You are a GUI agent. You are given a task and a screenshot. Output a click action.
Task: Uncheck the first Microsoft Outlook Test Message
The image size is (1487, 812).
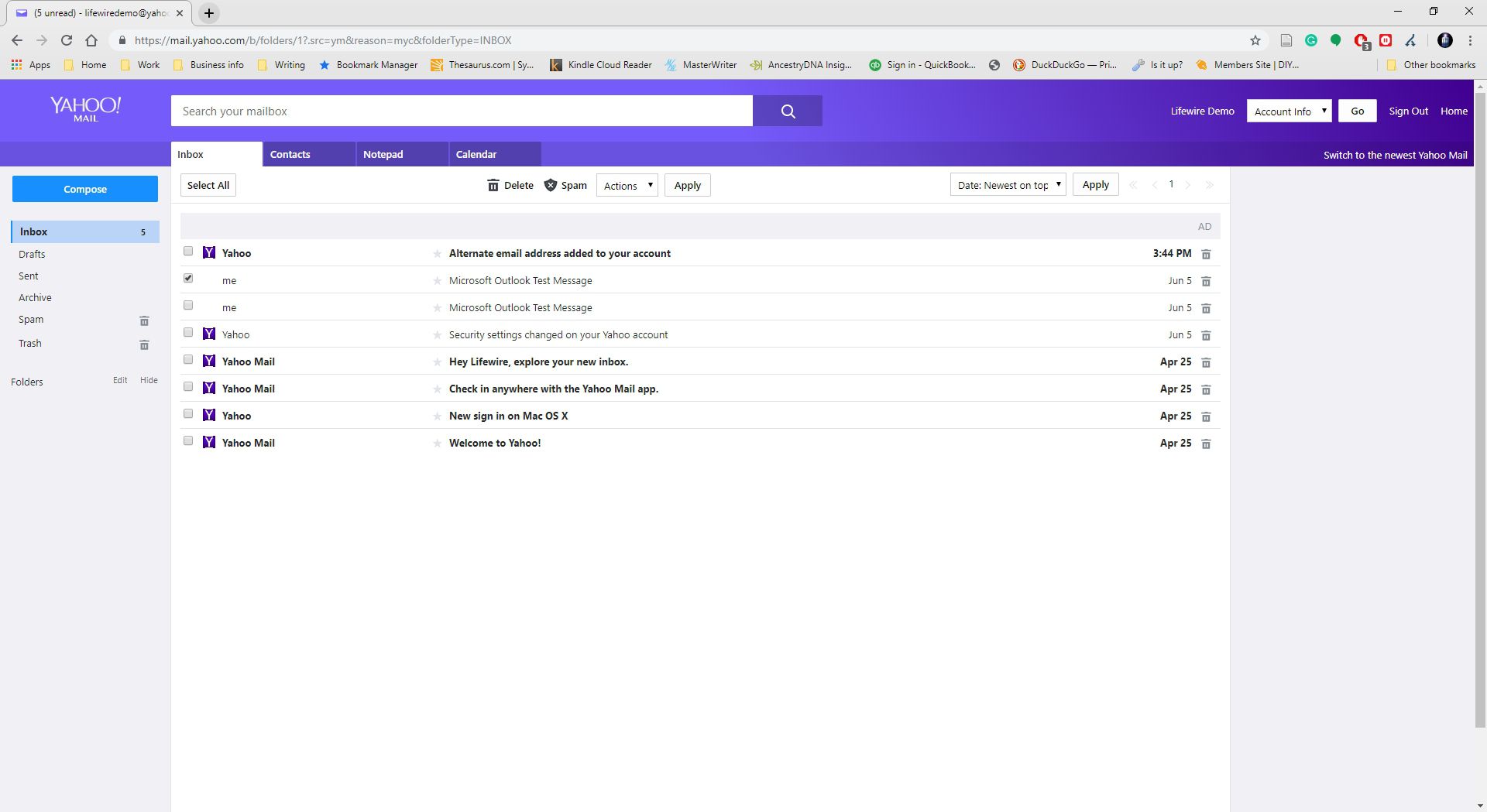[x=188, y=278]
